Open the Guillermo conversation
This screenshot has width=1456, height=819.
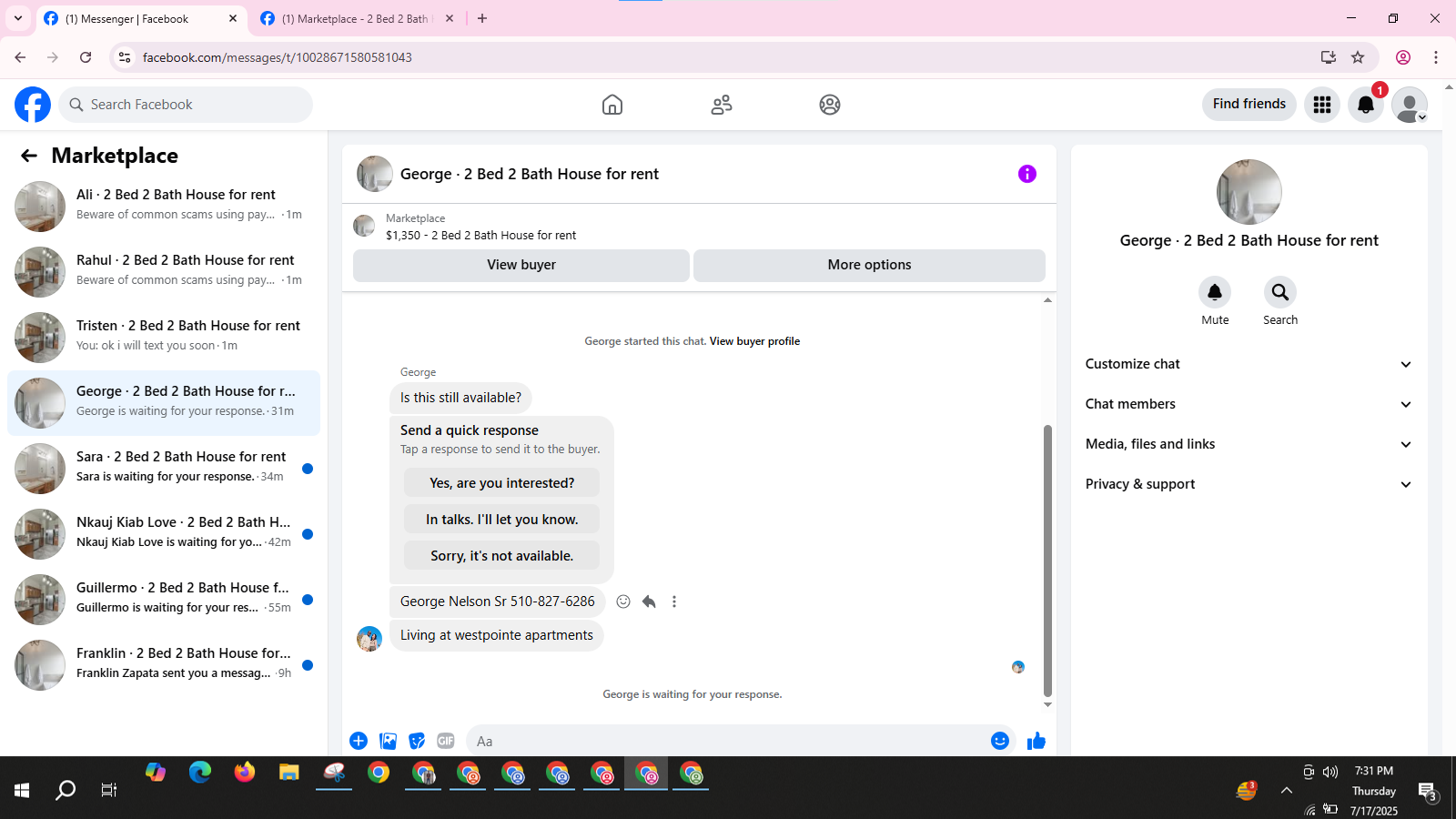164,600
